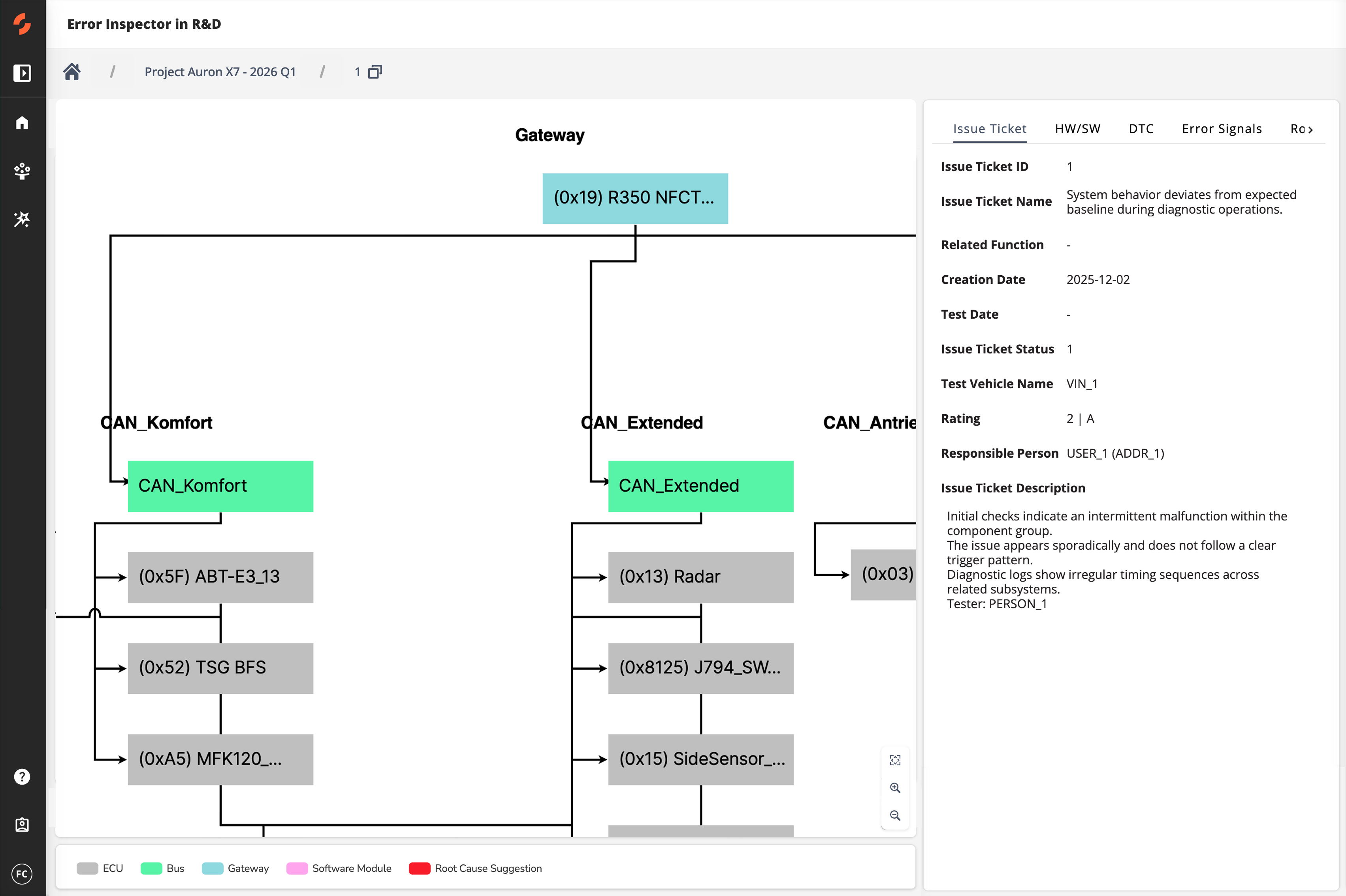Expand the sidebar panel toggle
The height and width of the screenshot is (896, 1346).
pyautogui.click(x=22, y=73)
